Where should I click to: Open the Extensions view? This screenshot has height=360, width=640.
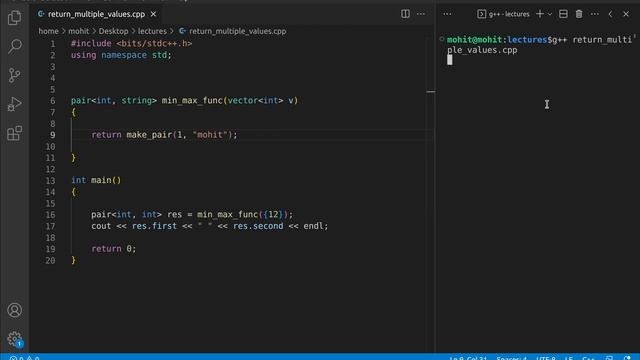click(x=15, y=133)
